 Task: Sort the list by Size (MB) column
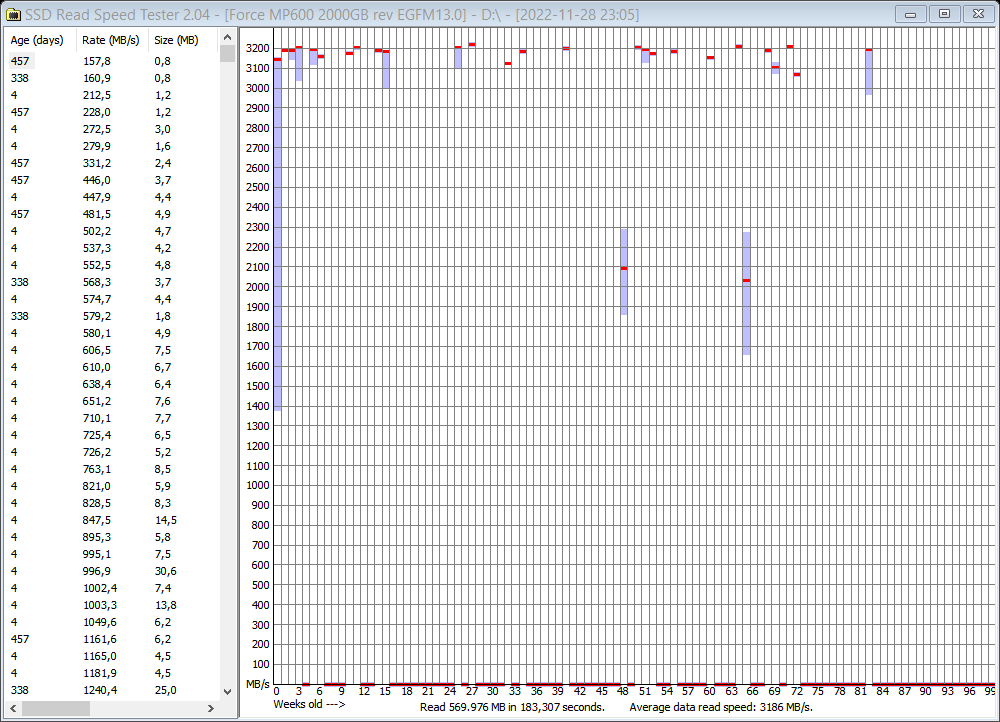(x=175, y=40)
